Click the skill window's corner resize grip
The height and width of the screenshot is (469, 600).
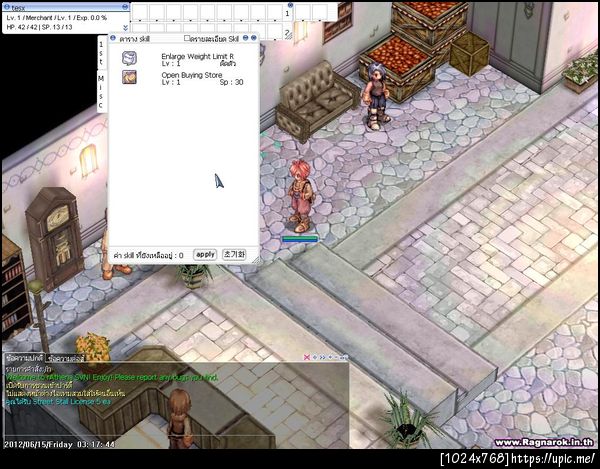256,260
